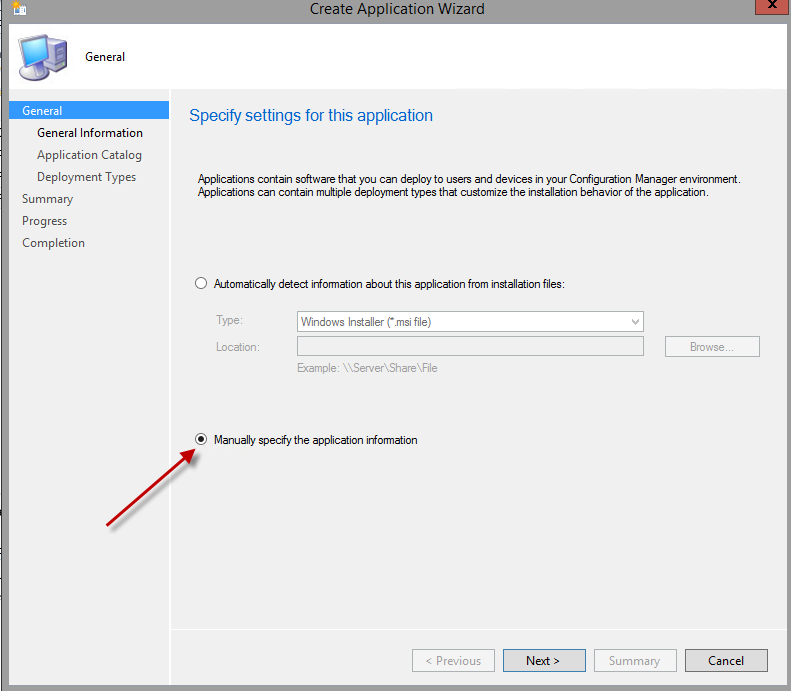This screenshot has height=691, width=791.
Task: Cancel the application wizard
Action: [x=725, y=661]
